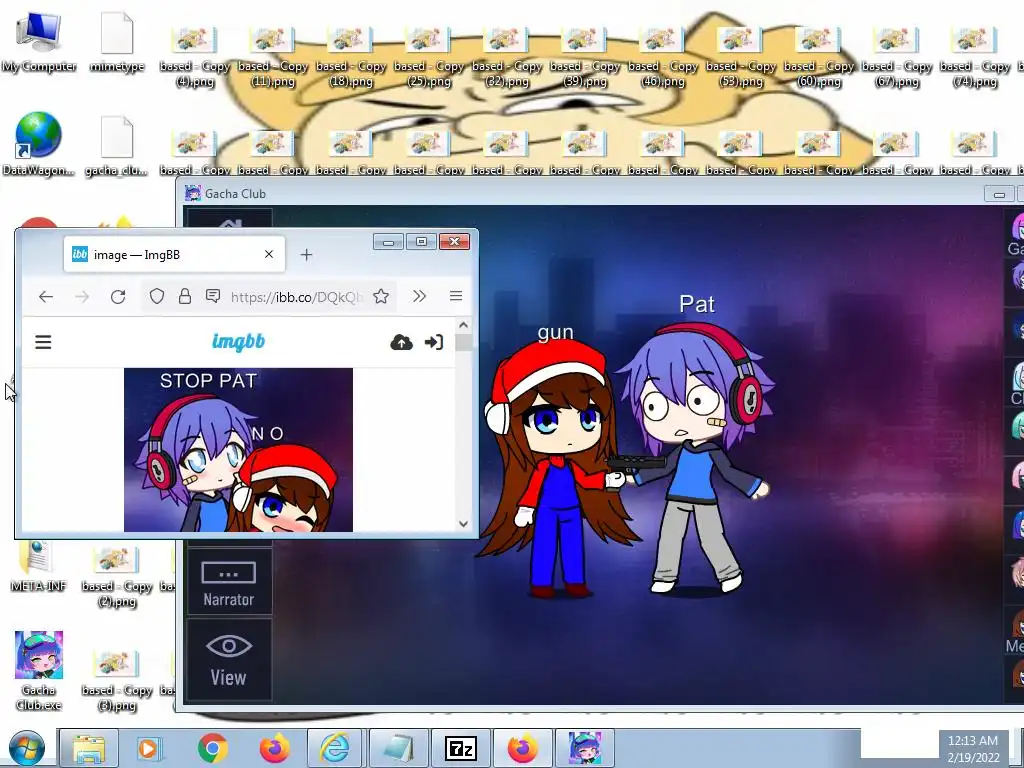The height and width of the screenshot is (768, 1024).
Task: Open based - Copy (11).png file
Action: click(273, 56)
